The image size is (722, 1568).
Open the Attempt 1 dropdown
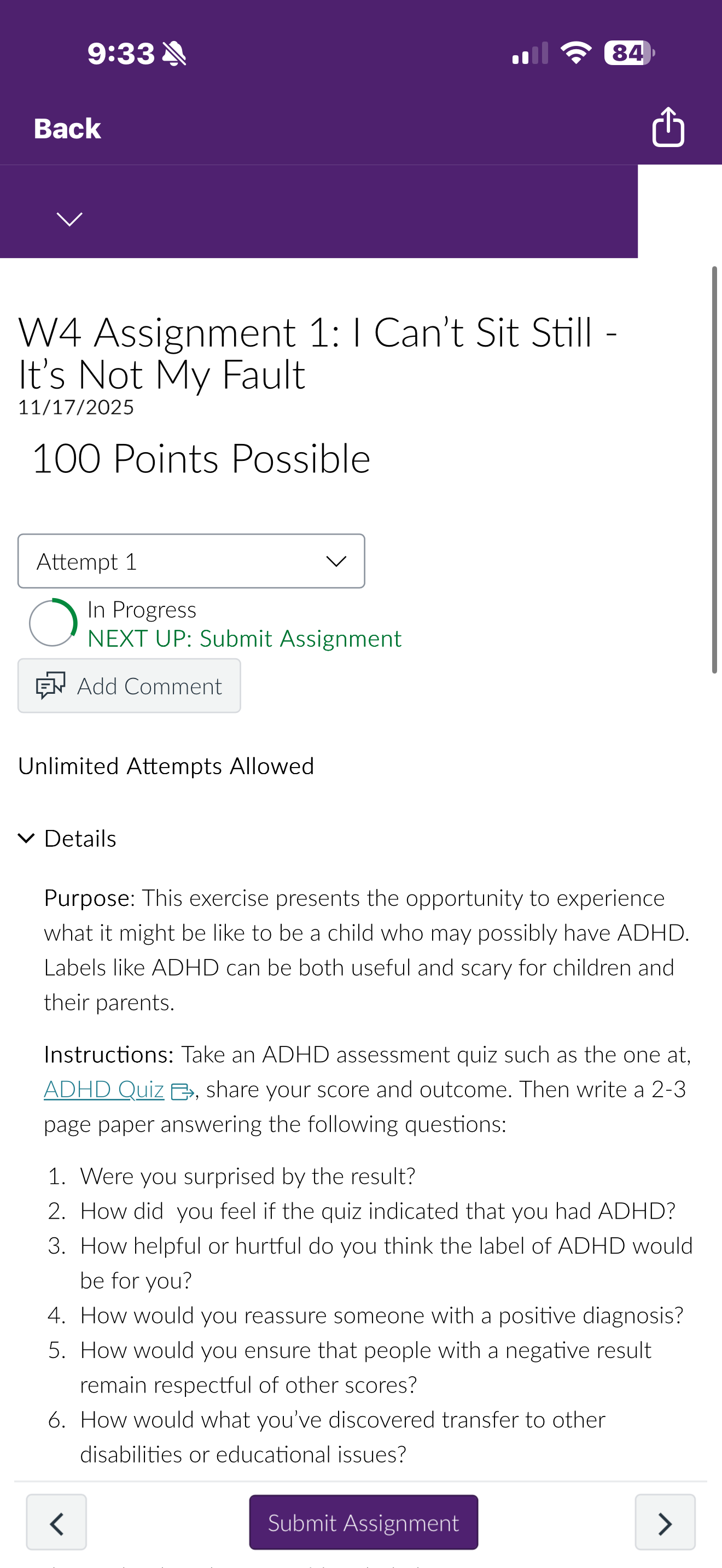coord(191,561)
